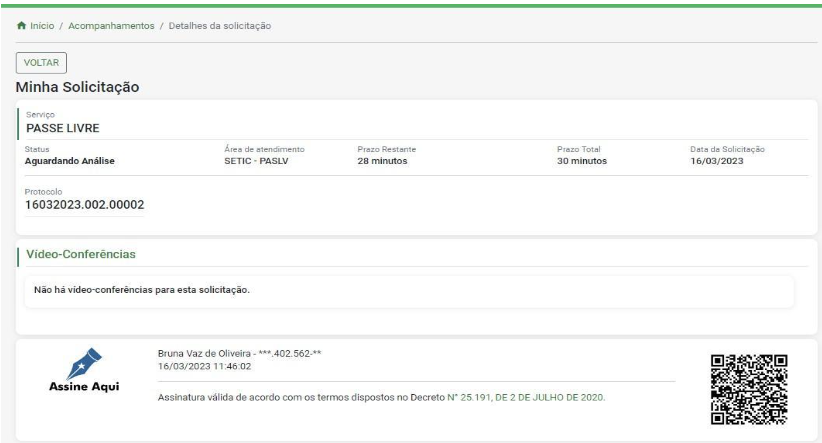This screenshot has width=822, height=443.
Task: Click the Protocolo label
Action: point(43,192)
